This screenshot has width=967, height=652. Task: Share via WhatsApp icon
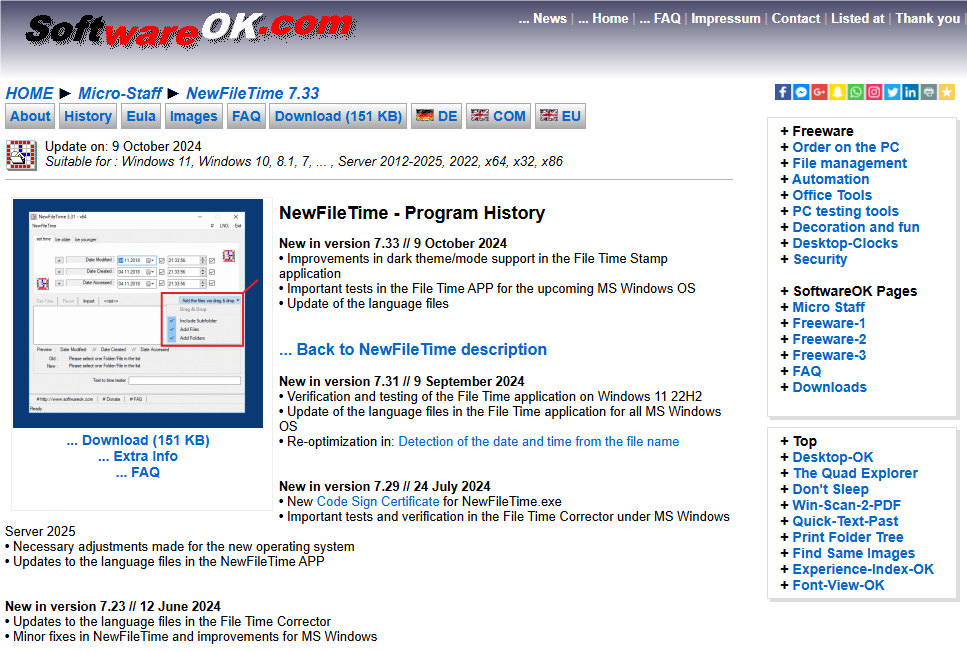click(856, 93)
